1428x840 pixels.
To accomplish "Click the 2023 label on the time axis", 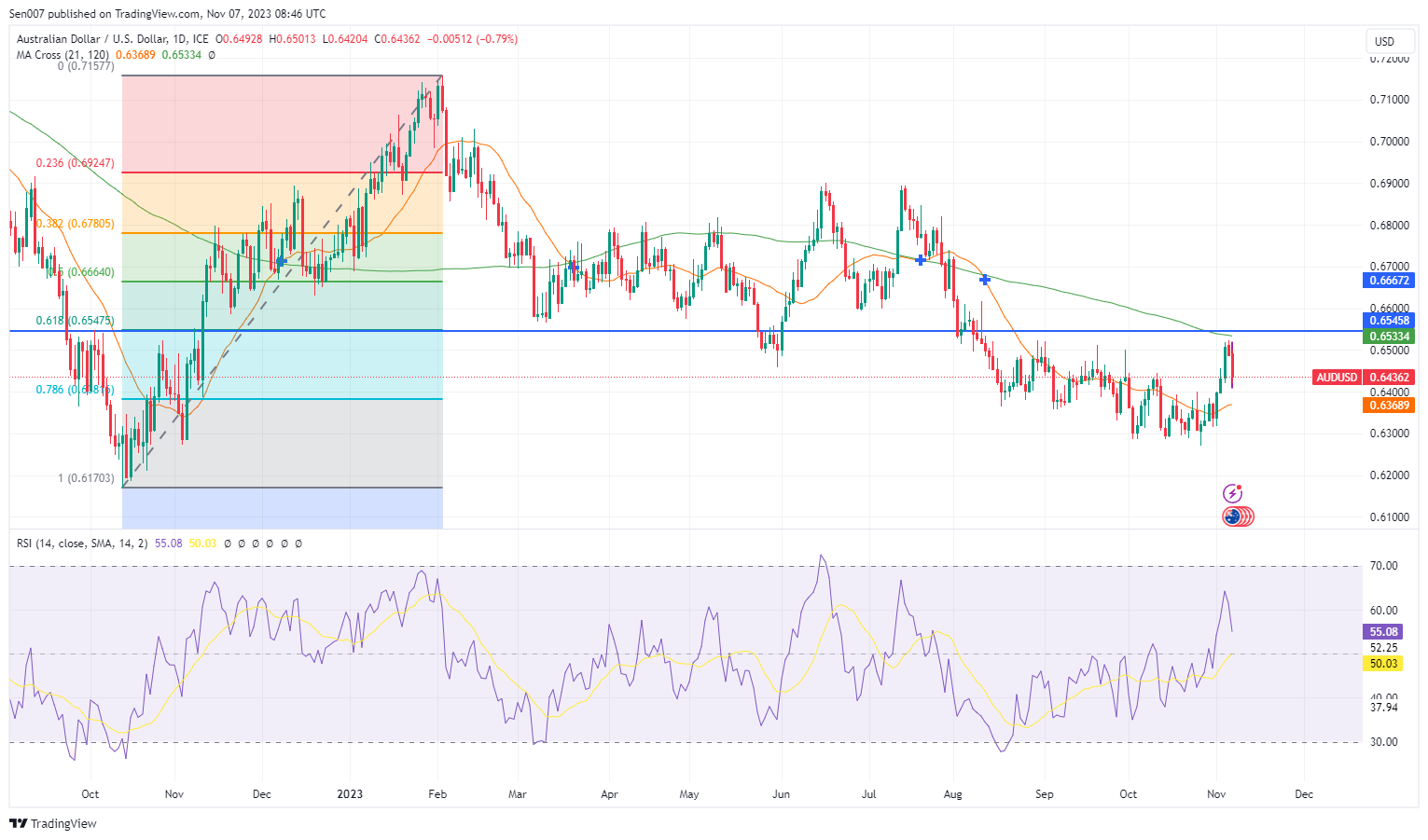I will tap(350, 794).
